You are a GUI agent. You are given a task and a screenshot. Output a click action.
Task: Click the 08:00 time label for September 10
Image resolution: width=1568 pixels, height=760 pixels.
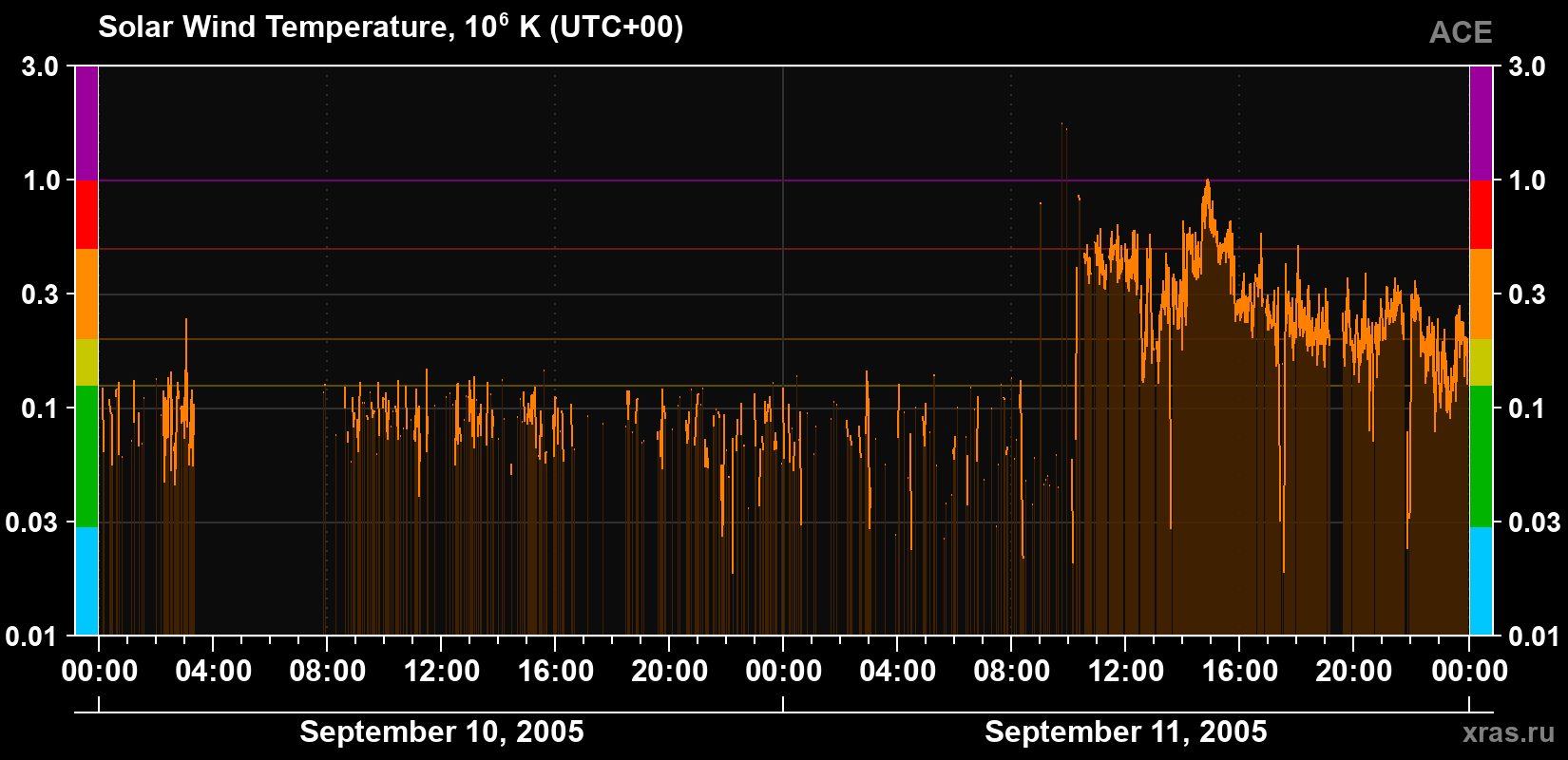point(328,671)
